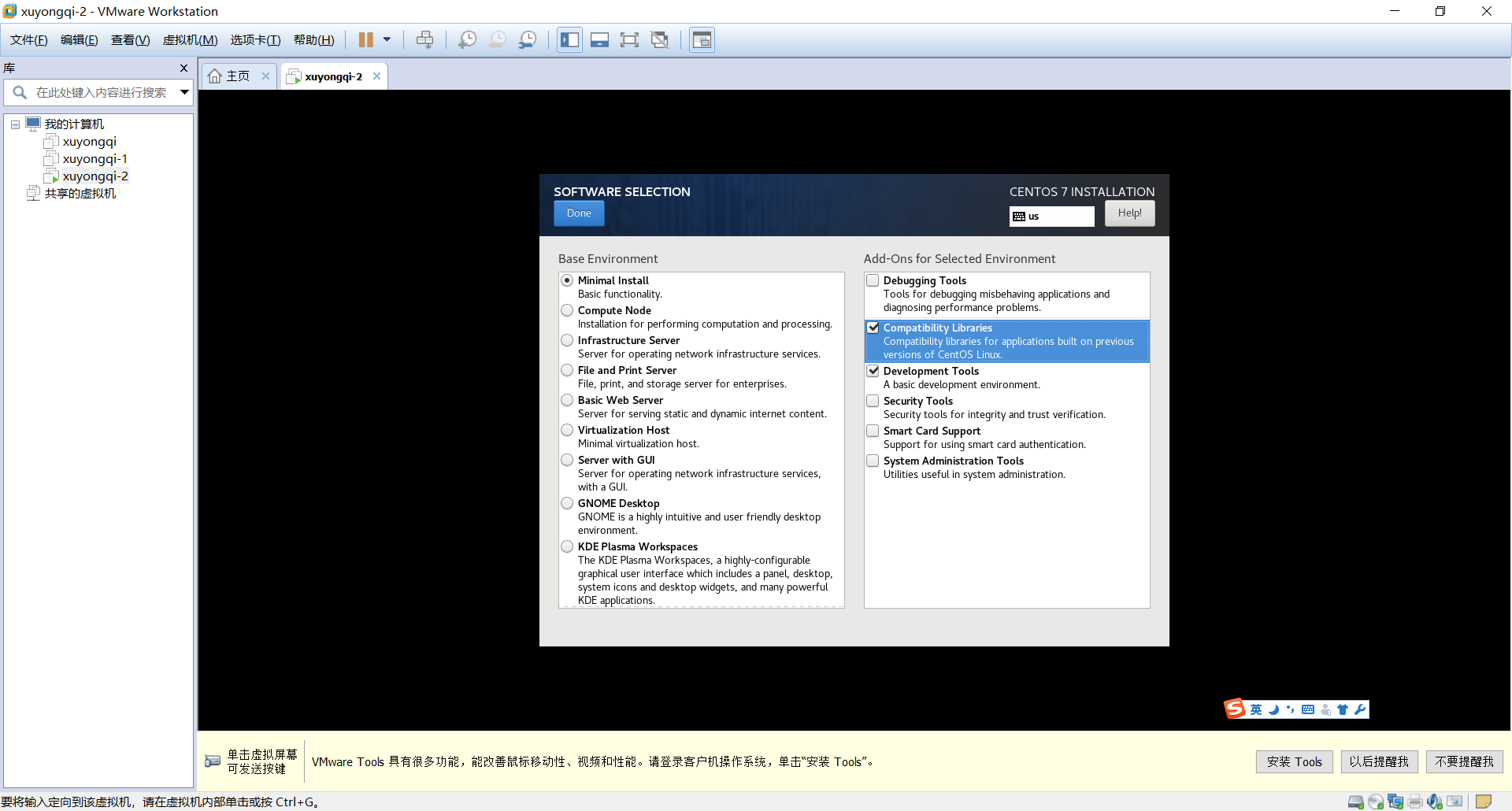Close the 主页 tab
This screenshot has width=1512, height=811.
coord(265,76)
